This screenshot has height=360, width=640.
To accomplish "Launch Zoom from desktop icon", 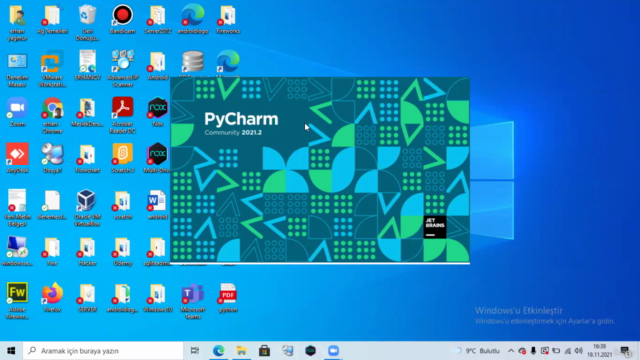I will [17, 112].
